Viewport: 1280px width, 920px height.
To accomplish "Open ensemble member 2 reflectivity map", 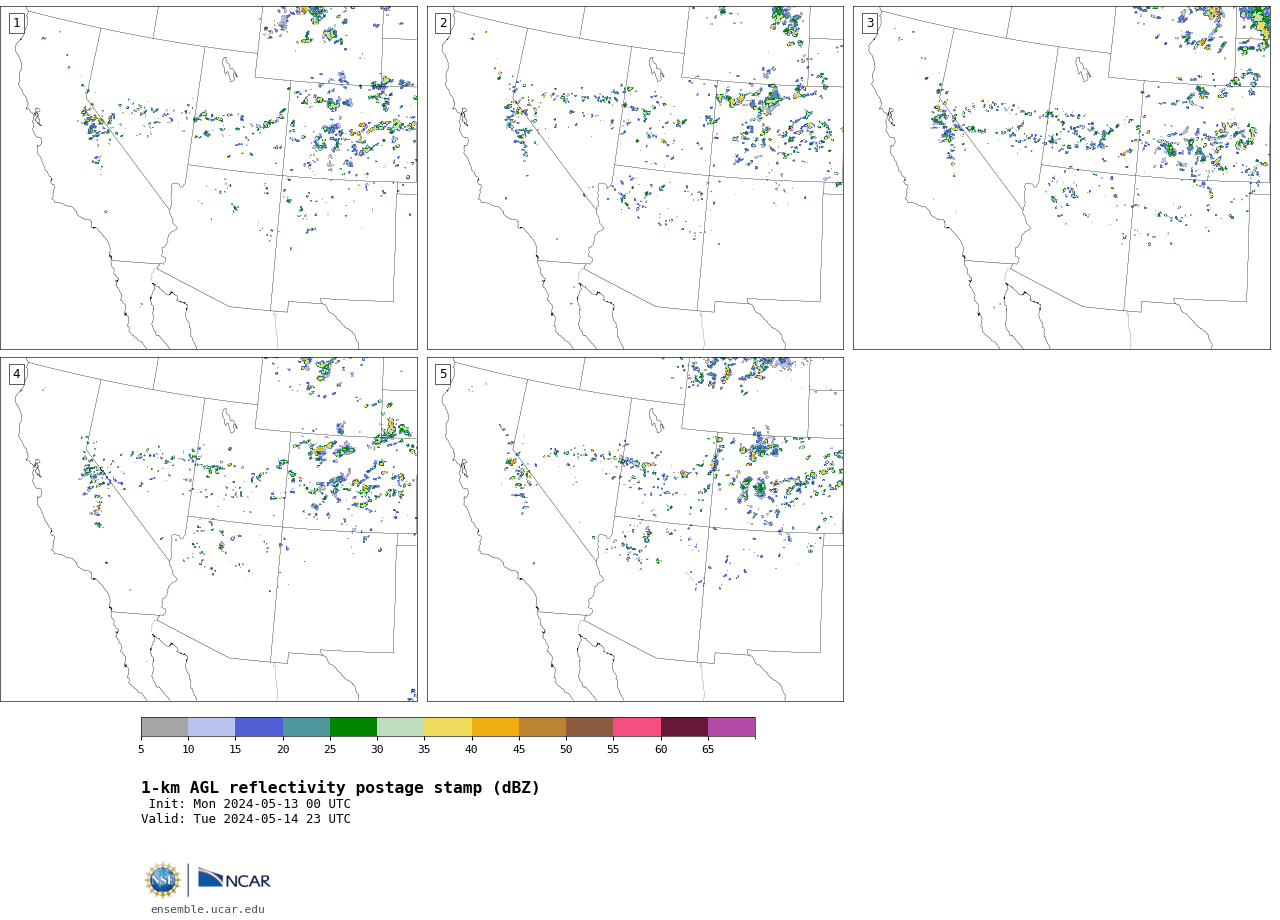I will coord(635,178).
